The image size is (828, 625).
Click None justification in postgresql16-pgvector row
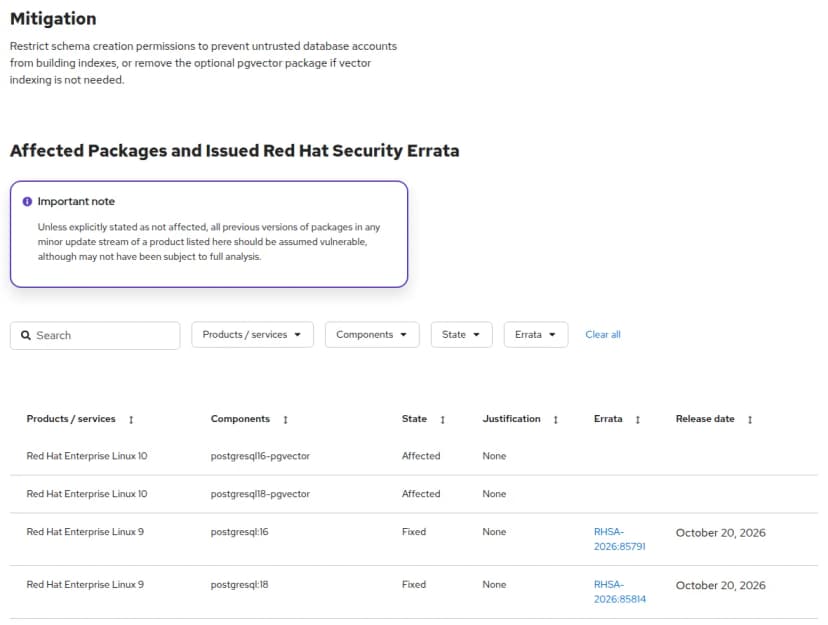(494, 456)
